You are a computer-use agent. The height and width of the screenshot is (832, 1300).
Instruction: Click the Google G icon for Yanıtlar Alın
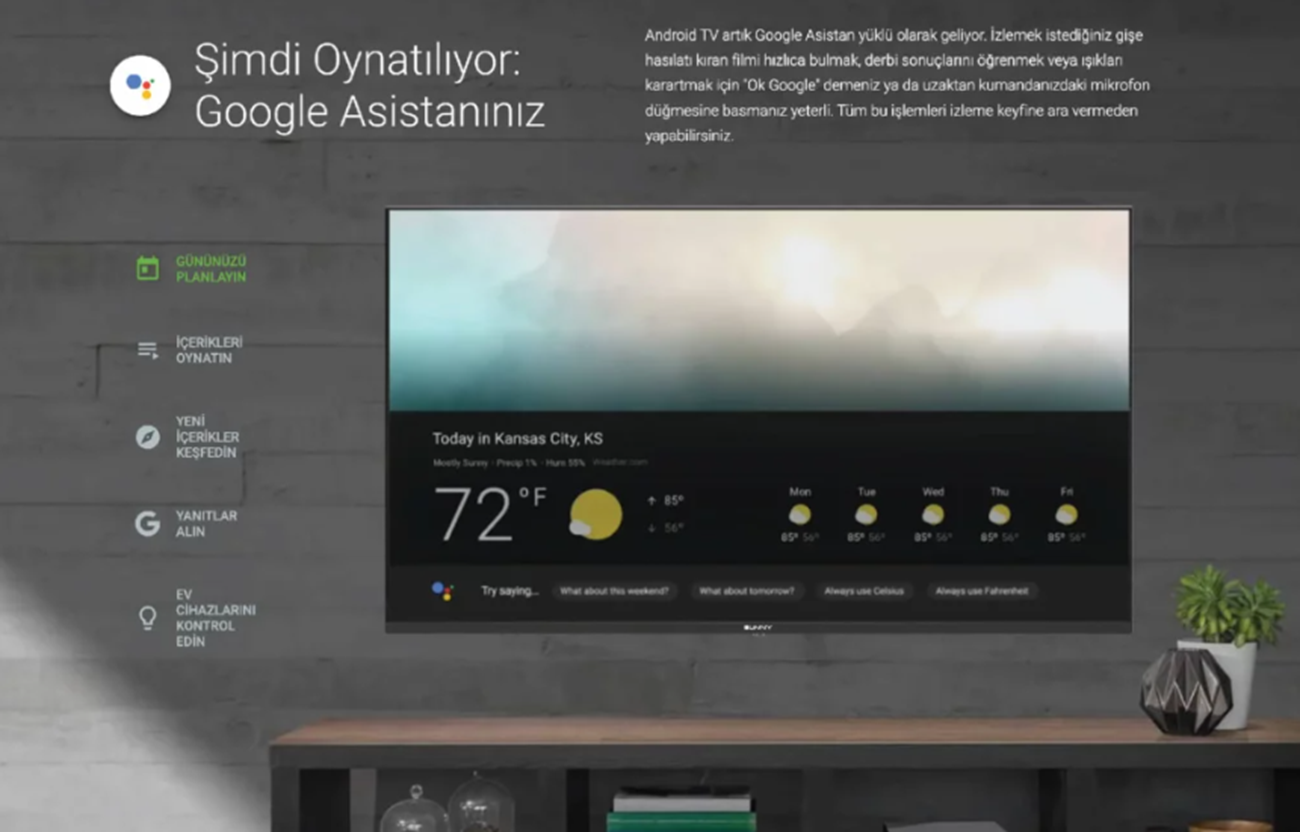147,523
